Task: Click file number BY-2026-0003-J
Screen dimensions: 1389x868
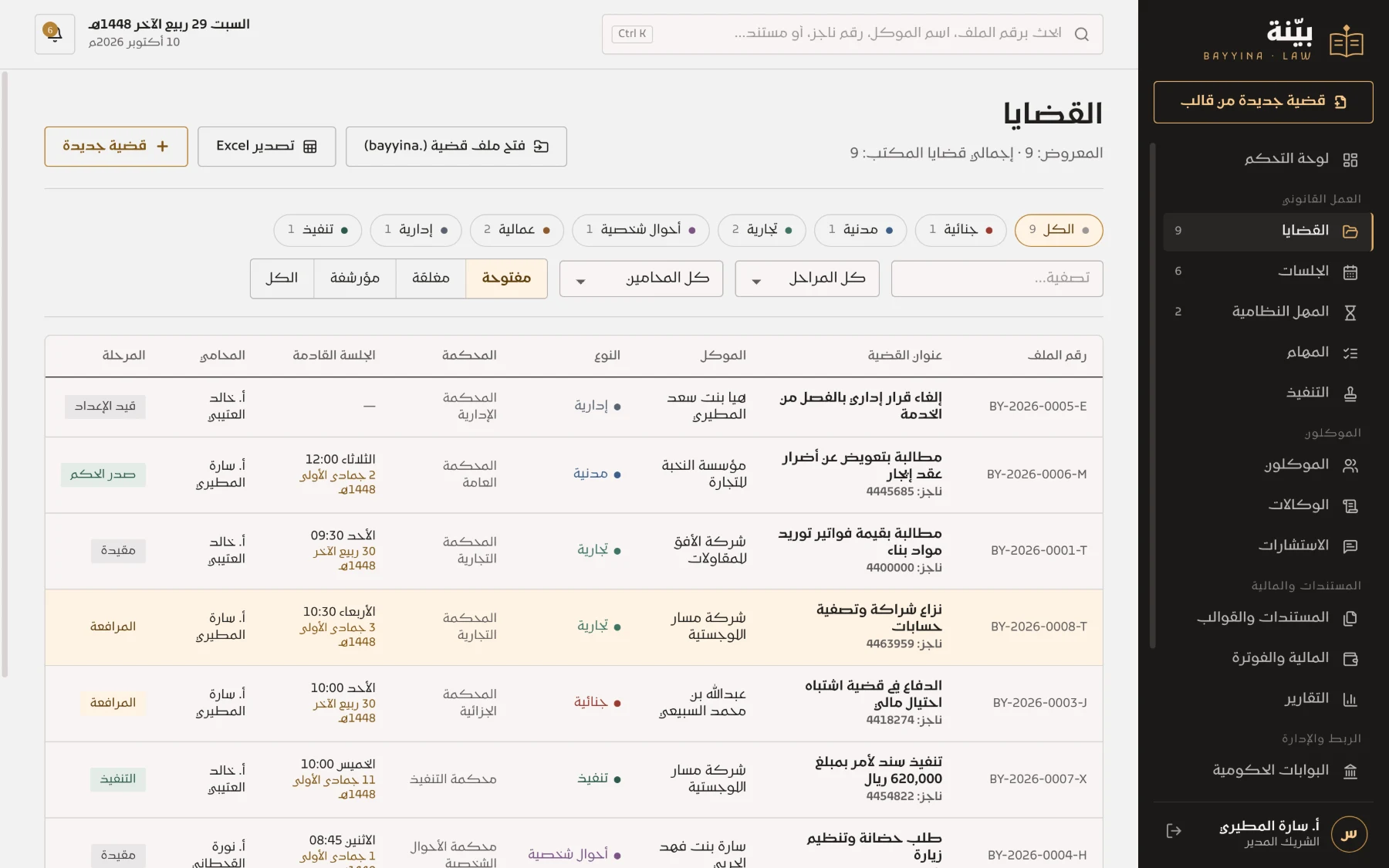Action: (1039, 703)
